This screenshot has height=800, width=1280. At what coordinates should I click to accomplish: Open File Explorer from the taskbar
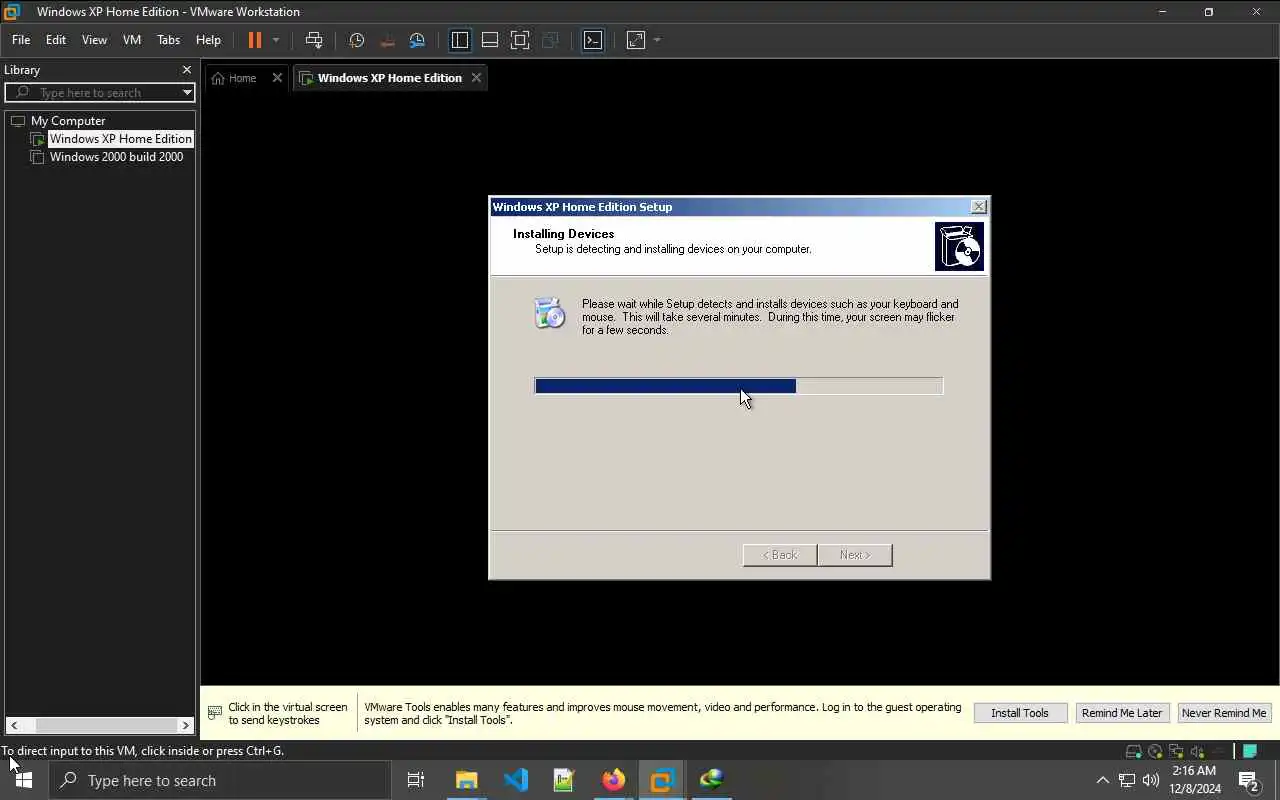point(467,780)
